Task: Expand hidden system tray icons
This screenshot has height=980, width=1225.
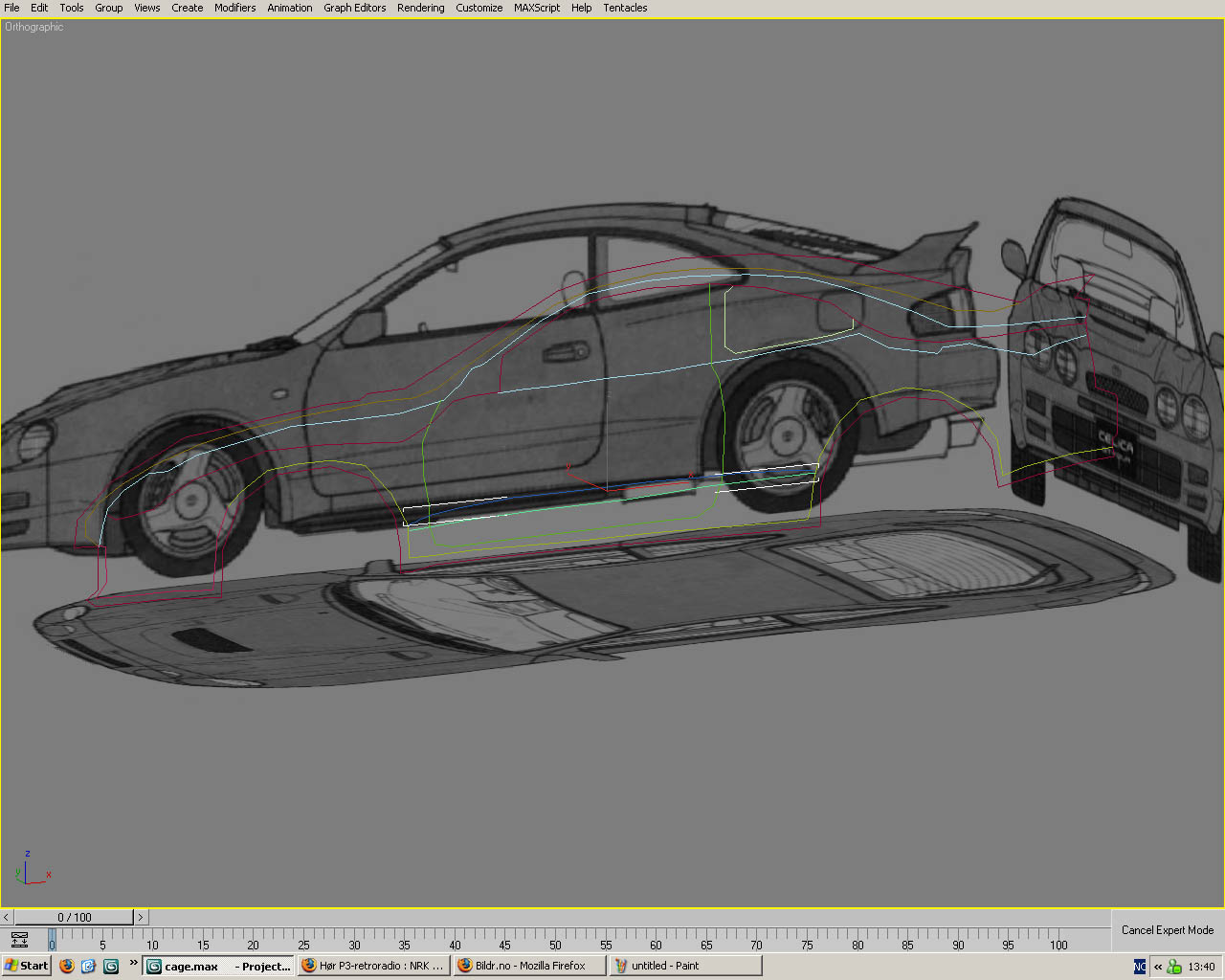Action: point(1158,967)
